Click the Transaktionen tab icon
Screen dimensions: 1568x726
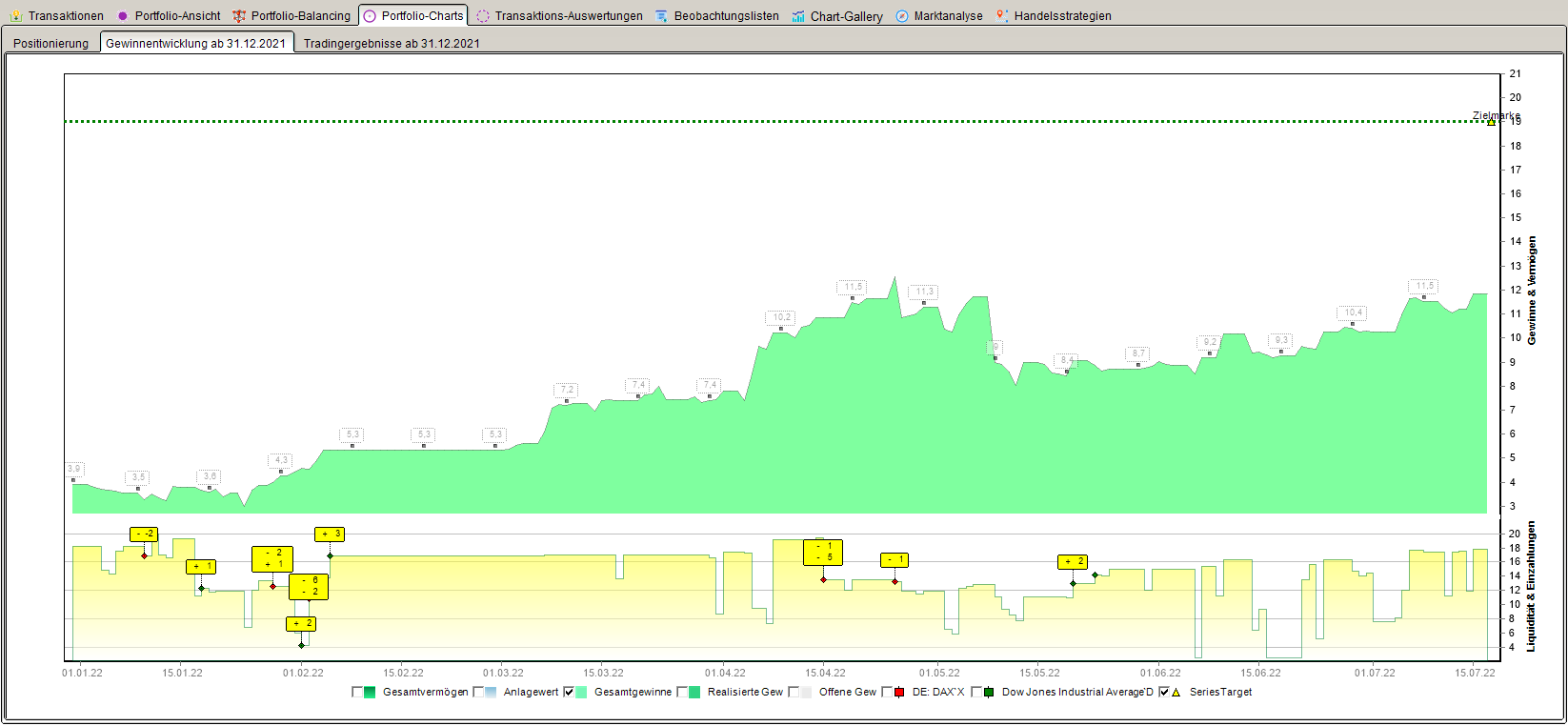16,16
